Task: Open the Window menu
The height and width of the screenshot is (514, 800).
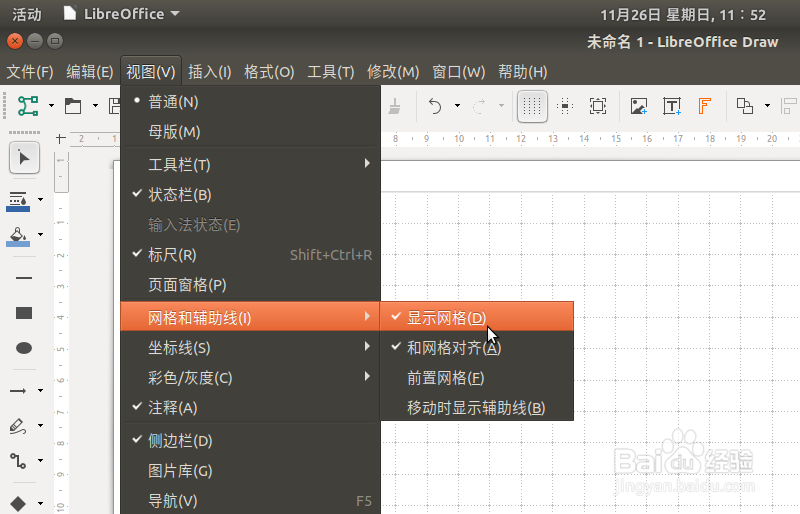Action: pos(459,72)
